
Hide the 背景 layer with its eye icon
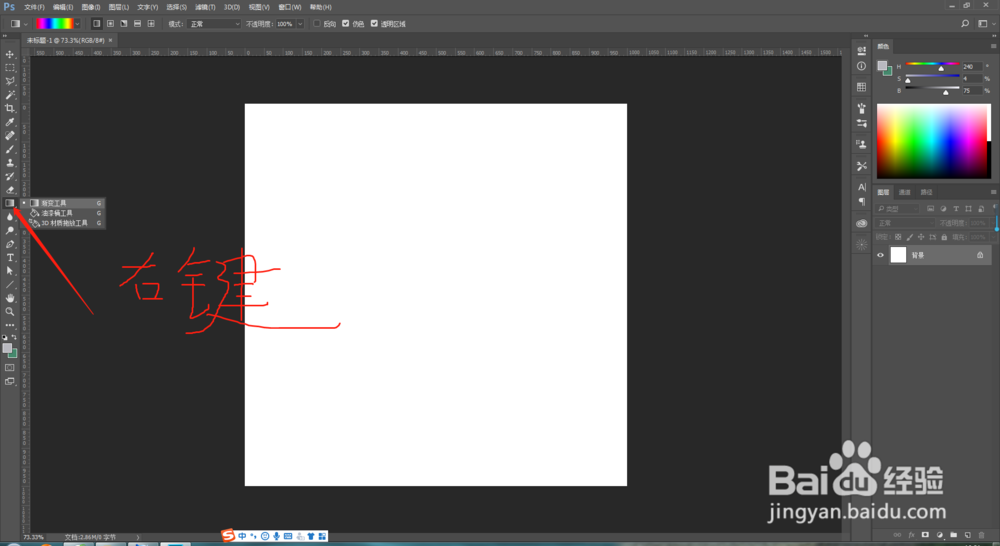881,255
